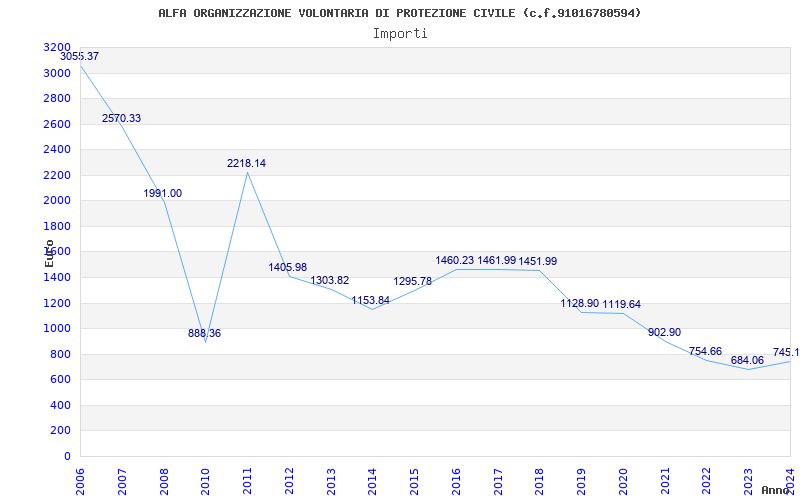Click the 2012 x-axis year label
Screen dimensions: 800x500
(289, 480)
